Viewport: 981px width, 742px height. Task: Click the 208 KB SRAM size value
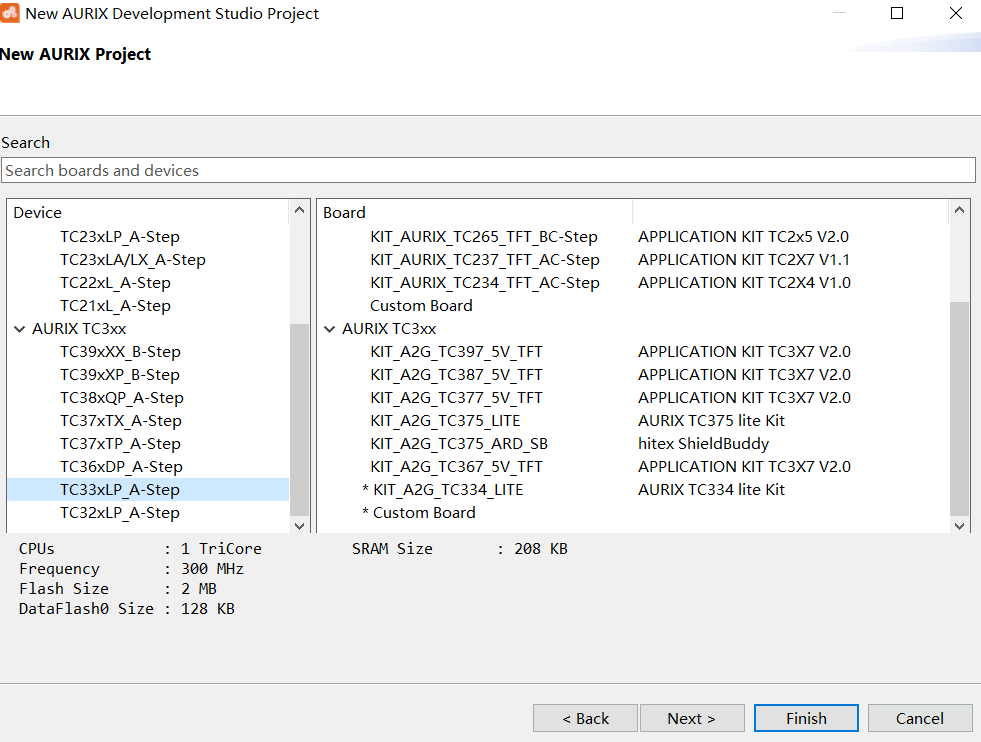point(541,549)
